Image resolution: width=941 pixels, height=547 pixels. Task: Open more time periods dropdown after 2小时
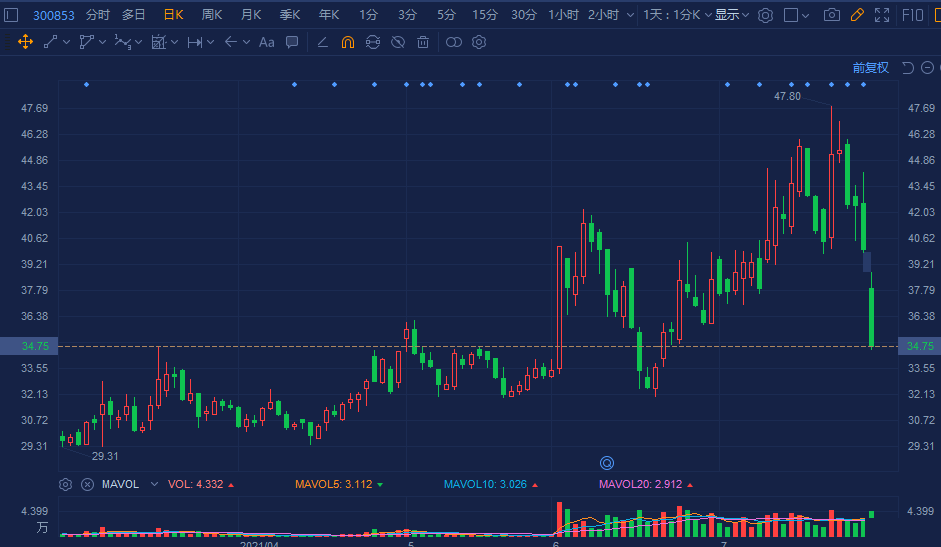pos(630,15)
